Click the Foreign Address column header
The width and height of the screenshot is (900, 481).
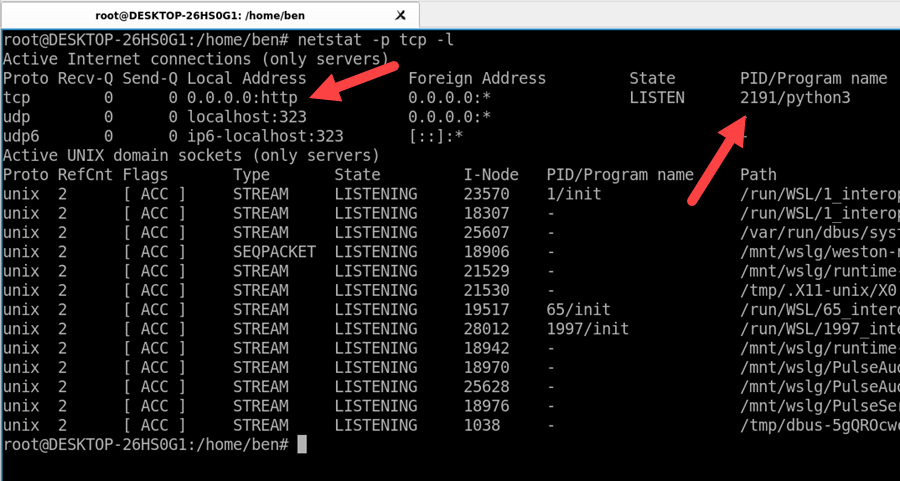pos(477,79)
